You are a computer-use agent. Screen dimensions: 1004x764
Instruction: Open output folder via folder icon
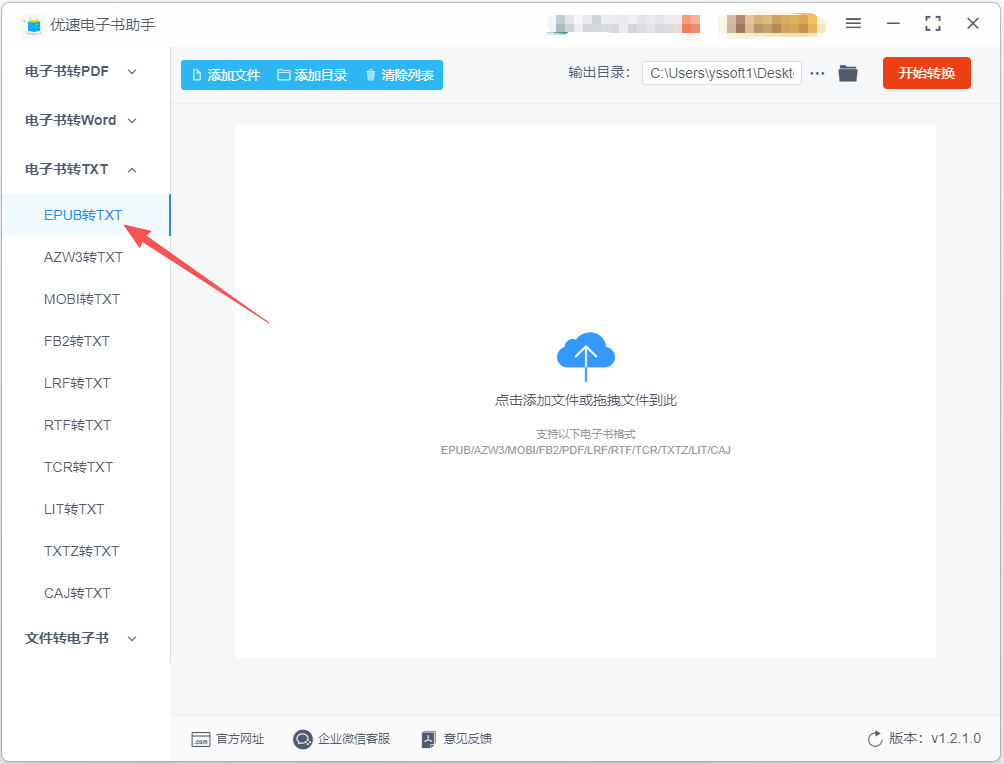coord(848,74)
